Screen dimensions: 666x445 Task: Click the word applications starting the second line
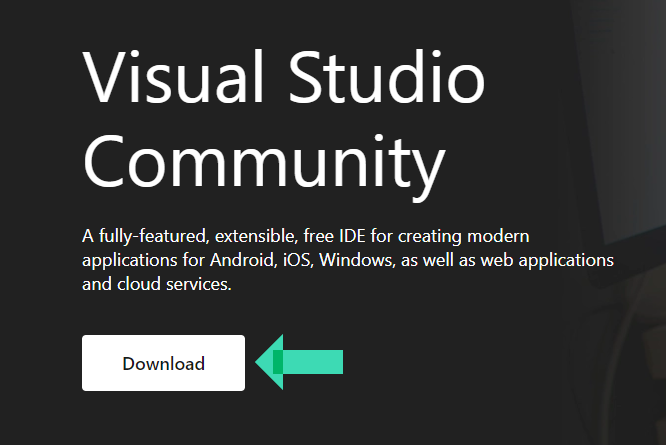(x=127, y=260)
